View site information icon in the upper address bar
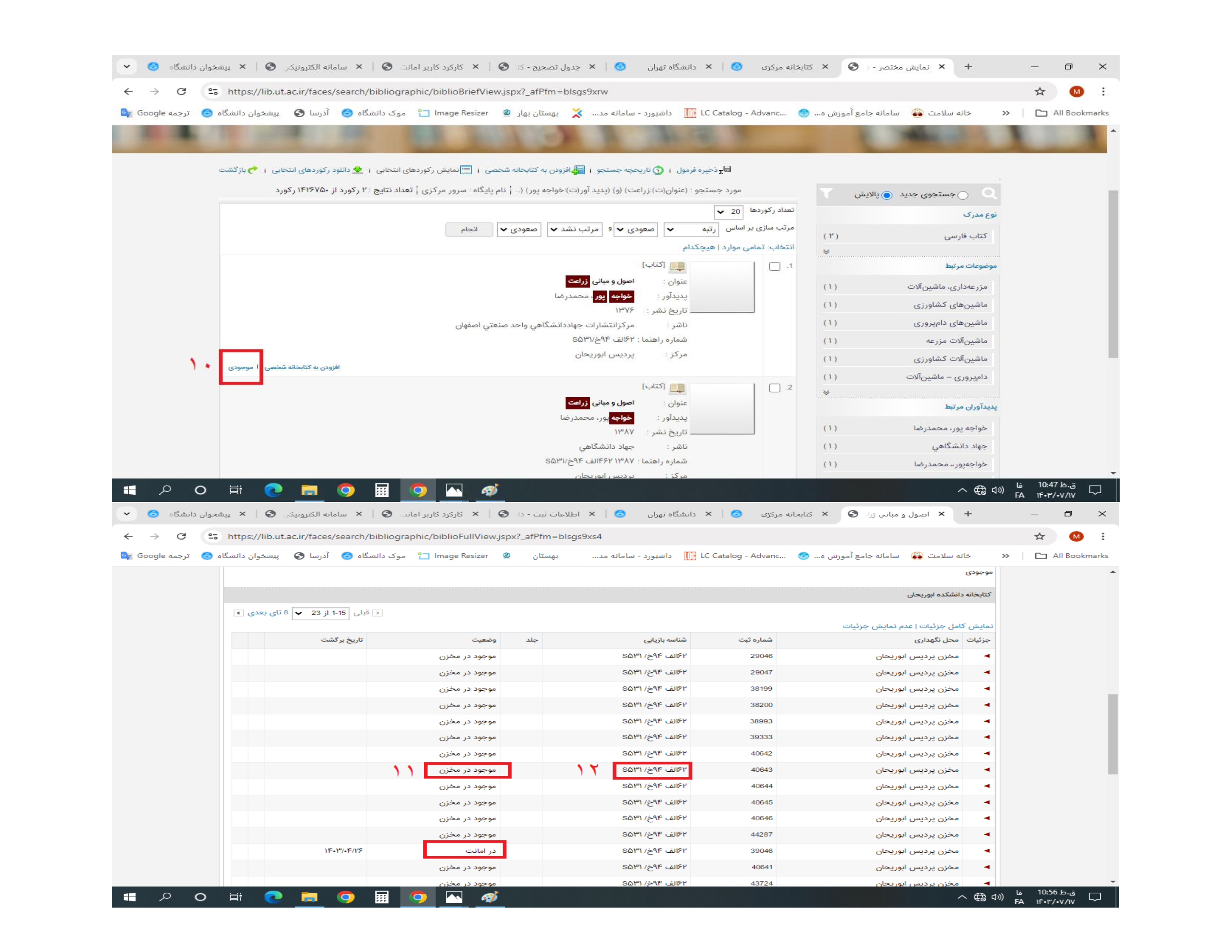This screenshot has height=952, width=1232. tap(213, 91)
